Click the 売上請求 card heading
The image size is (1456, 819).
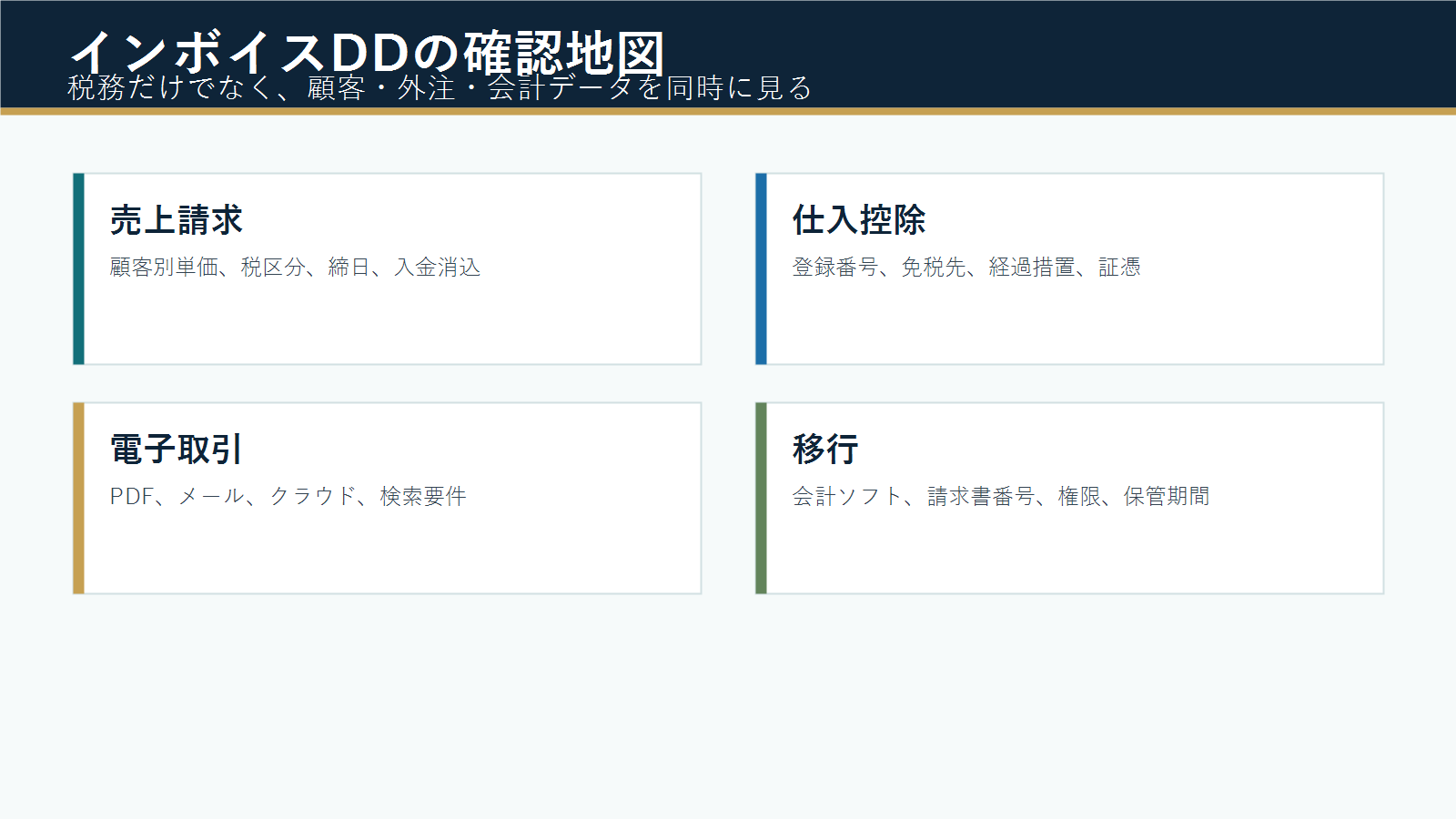tap(177, 220)
